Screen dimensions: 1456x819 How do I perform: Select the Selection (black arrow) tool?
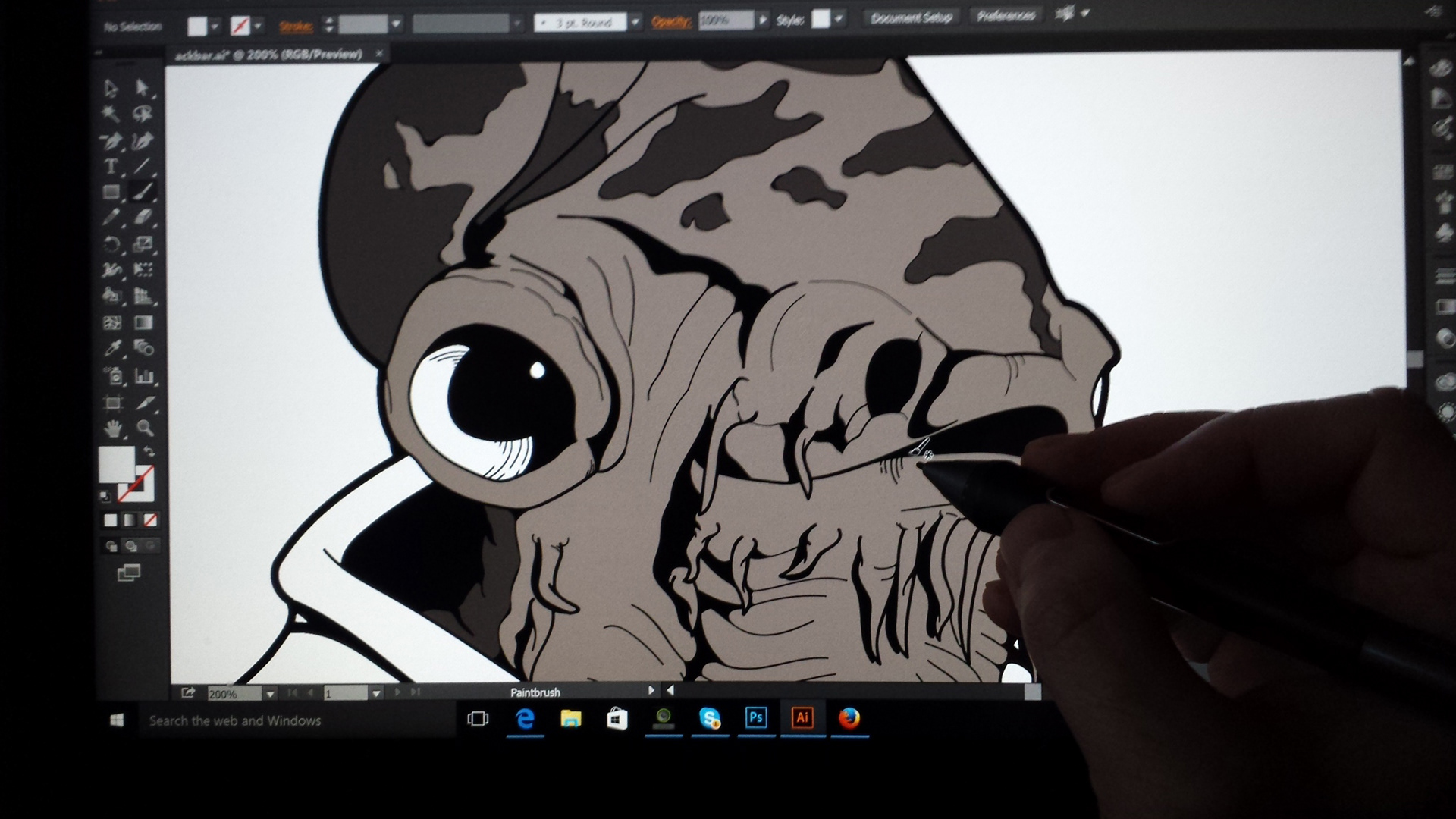[111, 88]
